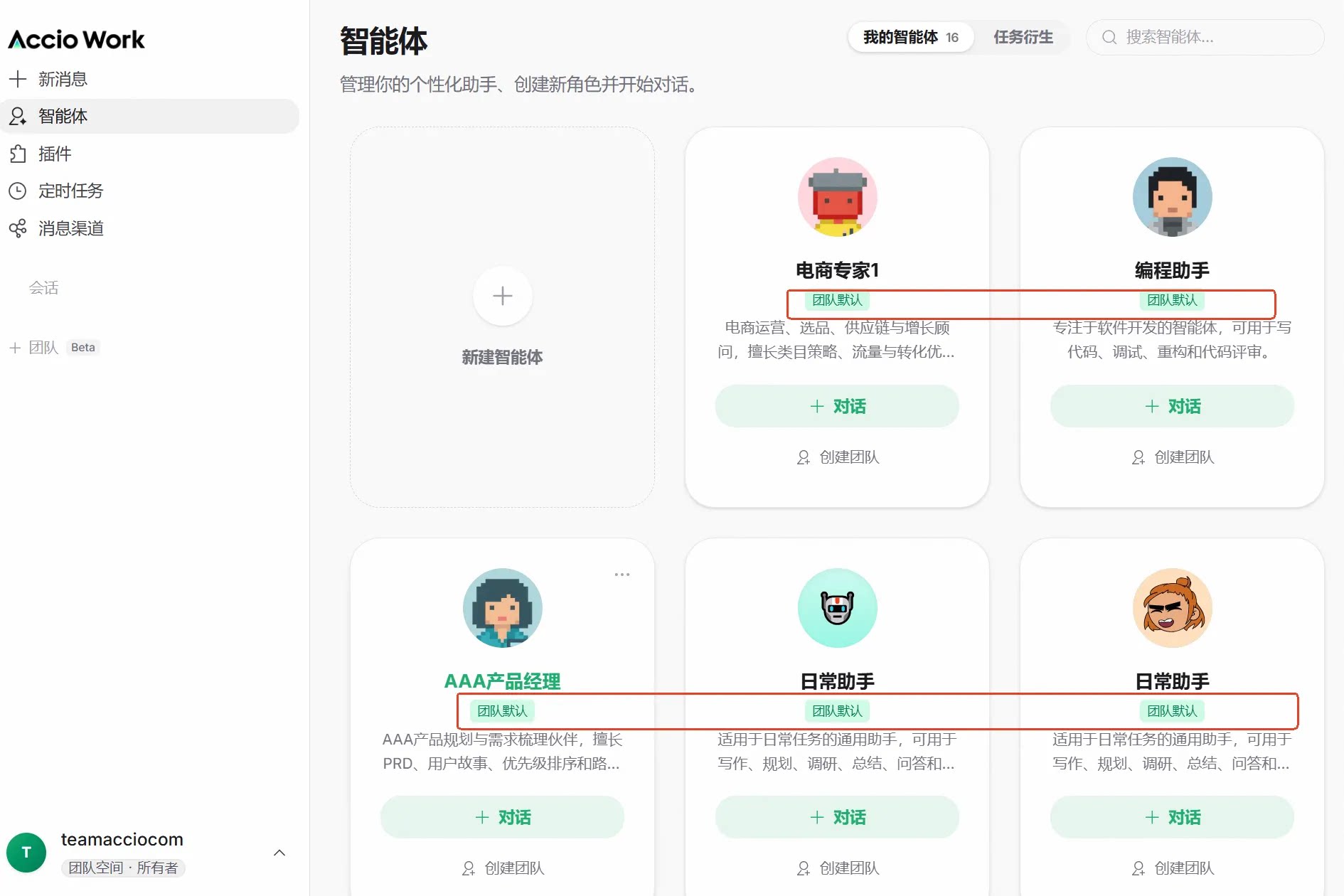
Task: Click 创建团队 on orange-haired 日常助手 card
Action: (1173, 868)
